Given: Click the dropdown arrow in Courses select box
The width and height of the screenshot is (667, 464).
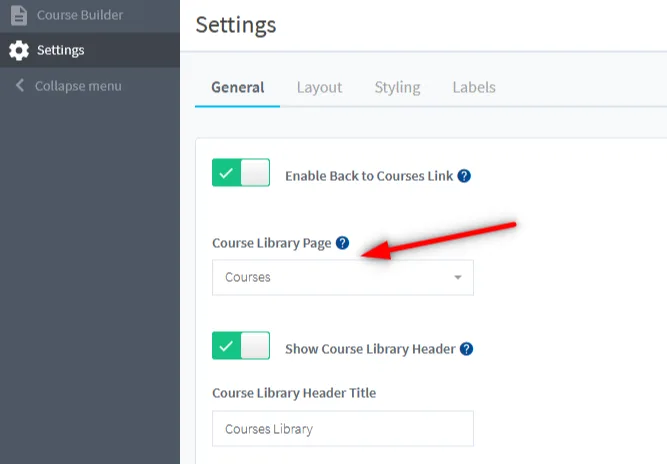Looking at the screenshot, I should (x=458, y=278).
